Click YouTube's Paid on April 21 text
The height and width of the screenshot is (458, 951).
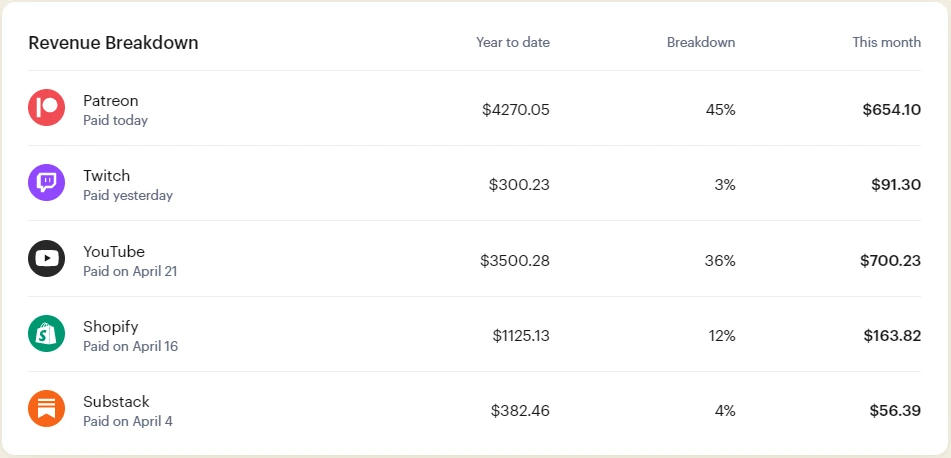click(x=130, y=271)
